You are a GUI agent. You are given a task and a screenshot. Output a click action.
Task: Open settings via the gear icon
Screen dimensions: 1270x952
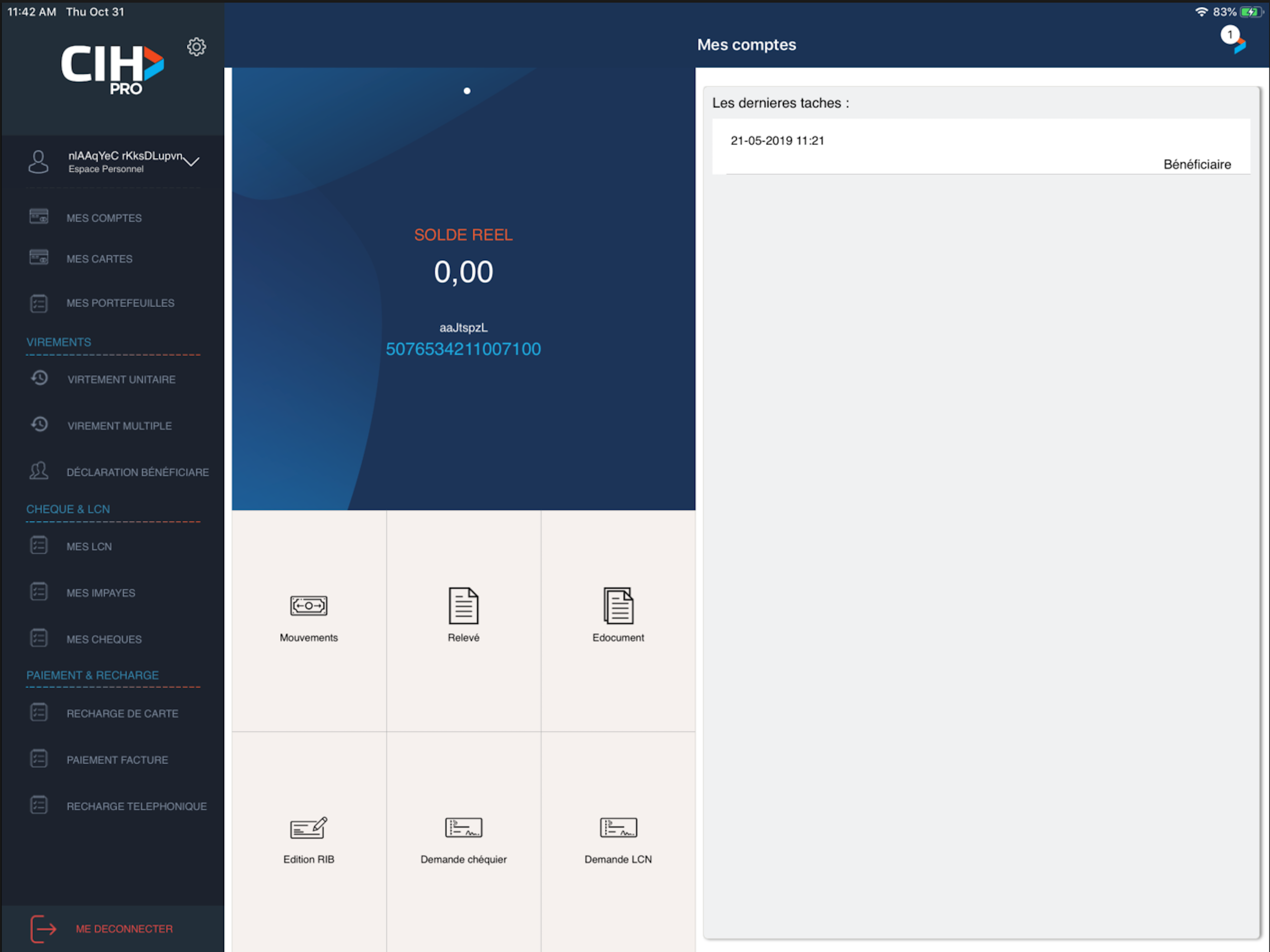(196, 47)
